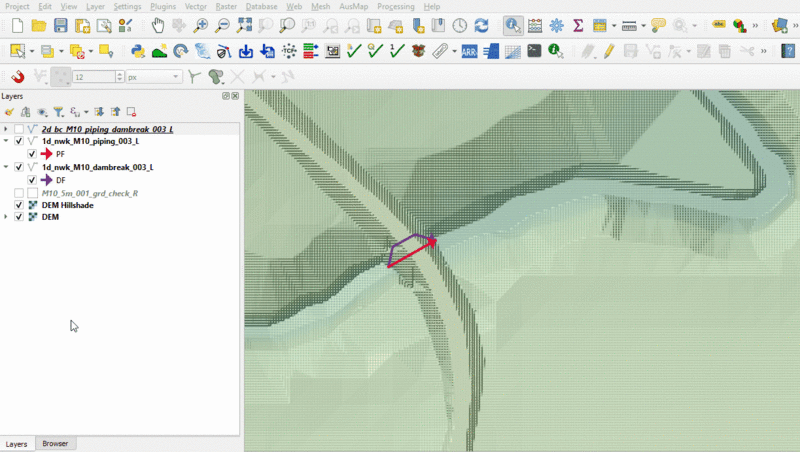Screen dimensions: 800x452
Task: Enable the 2d_bc_M10_piping_dambreak_003_L layer checkbox
Action: tap(19, 129)
